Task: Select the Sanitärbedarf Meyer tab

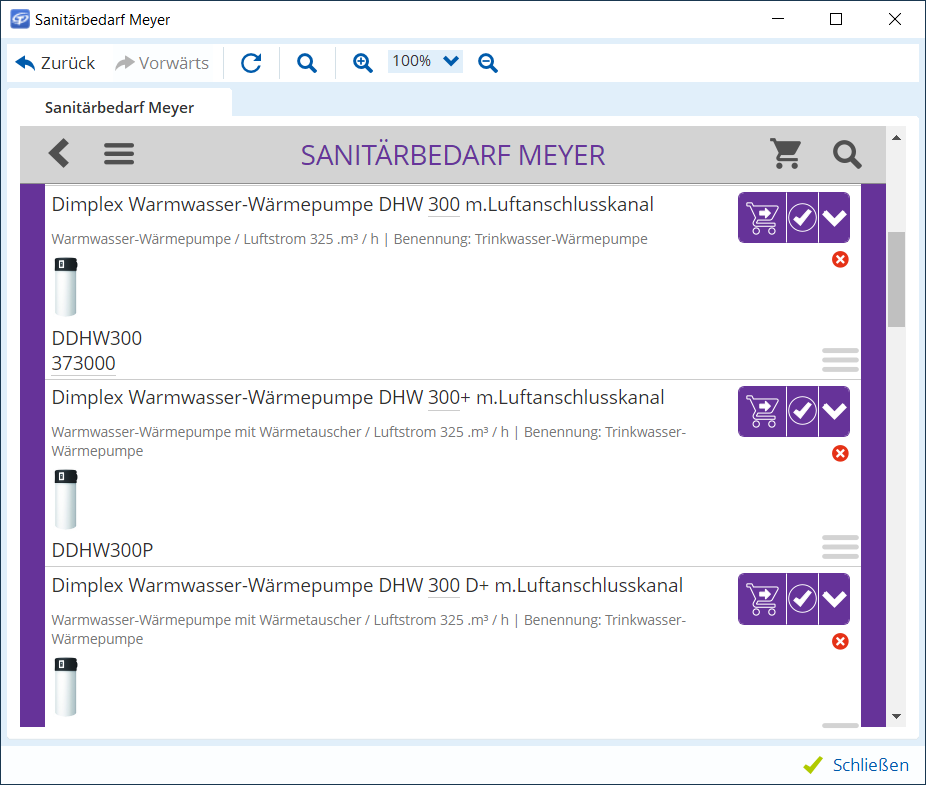Action: tap(119, 107)
